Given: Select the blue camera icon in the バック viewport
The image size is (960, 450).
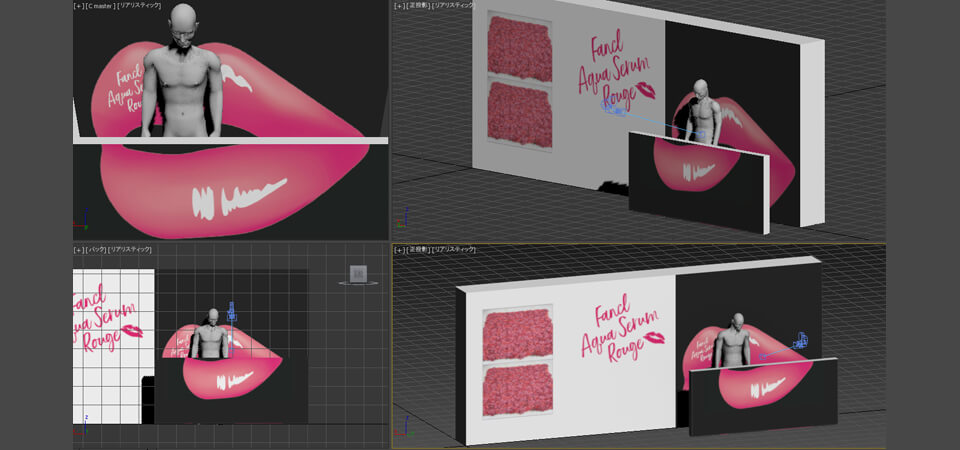Looking at the screenshot, I should pos(231,312).
